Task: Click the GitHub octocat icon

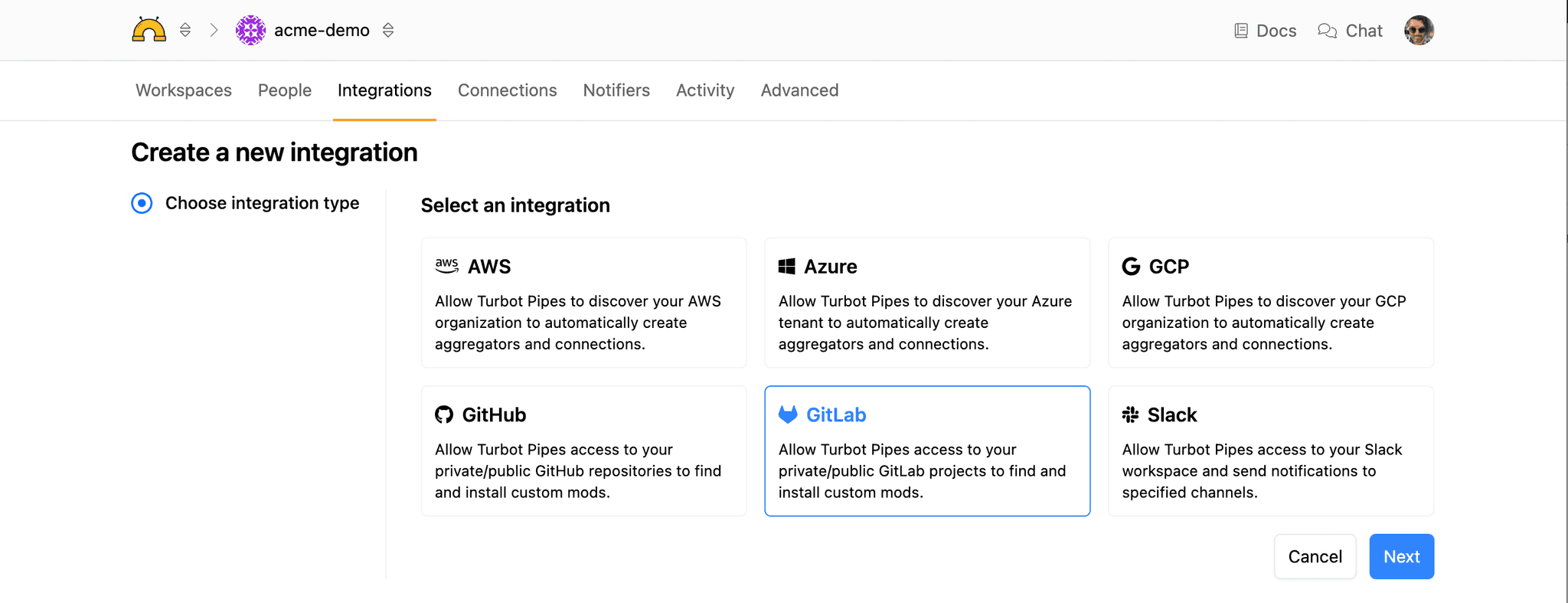Action: pos(444,415)
